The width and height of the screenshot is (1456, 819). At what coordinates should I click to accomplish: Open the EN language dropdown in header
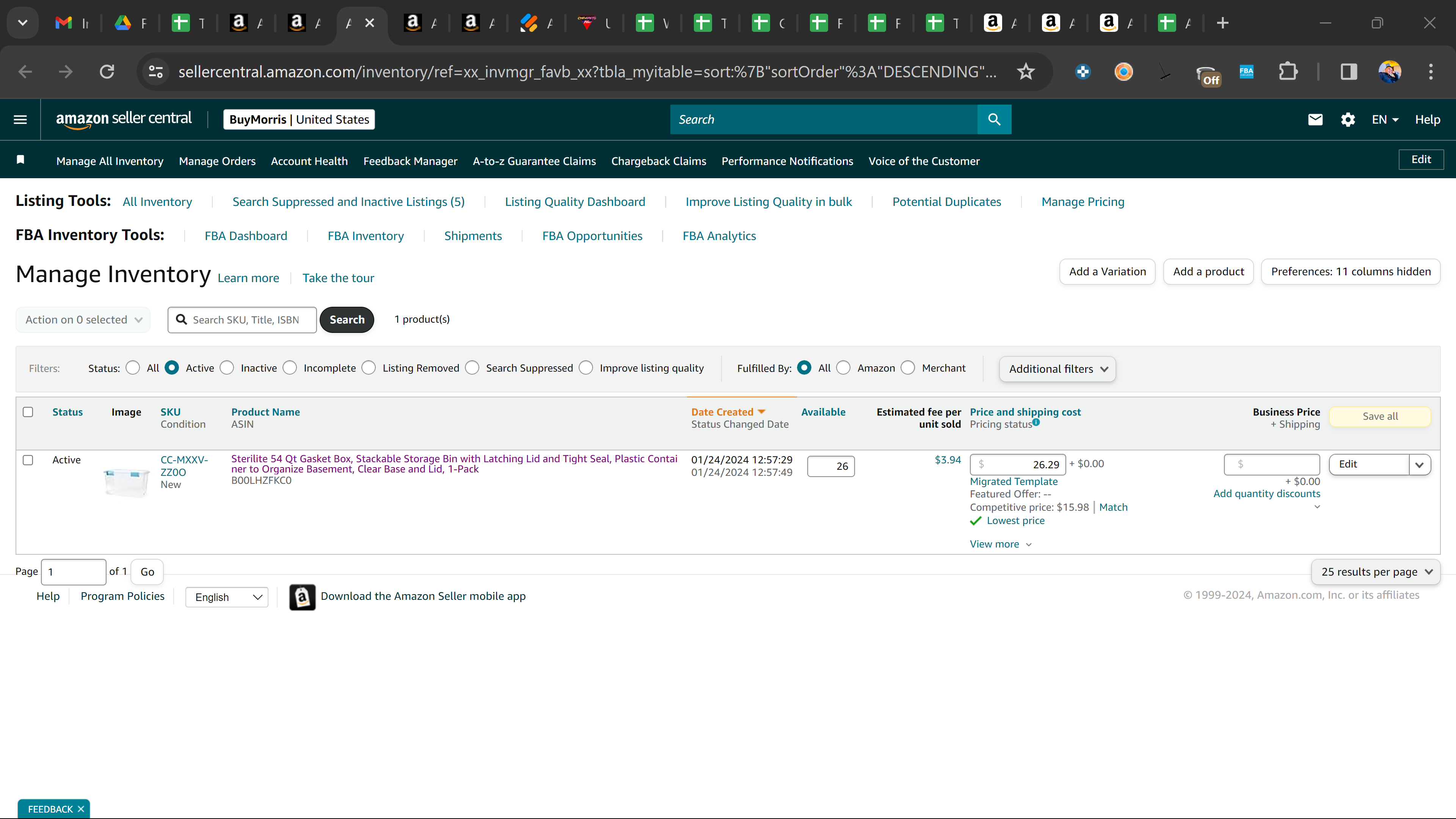[x=1385, y=119]
